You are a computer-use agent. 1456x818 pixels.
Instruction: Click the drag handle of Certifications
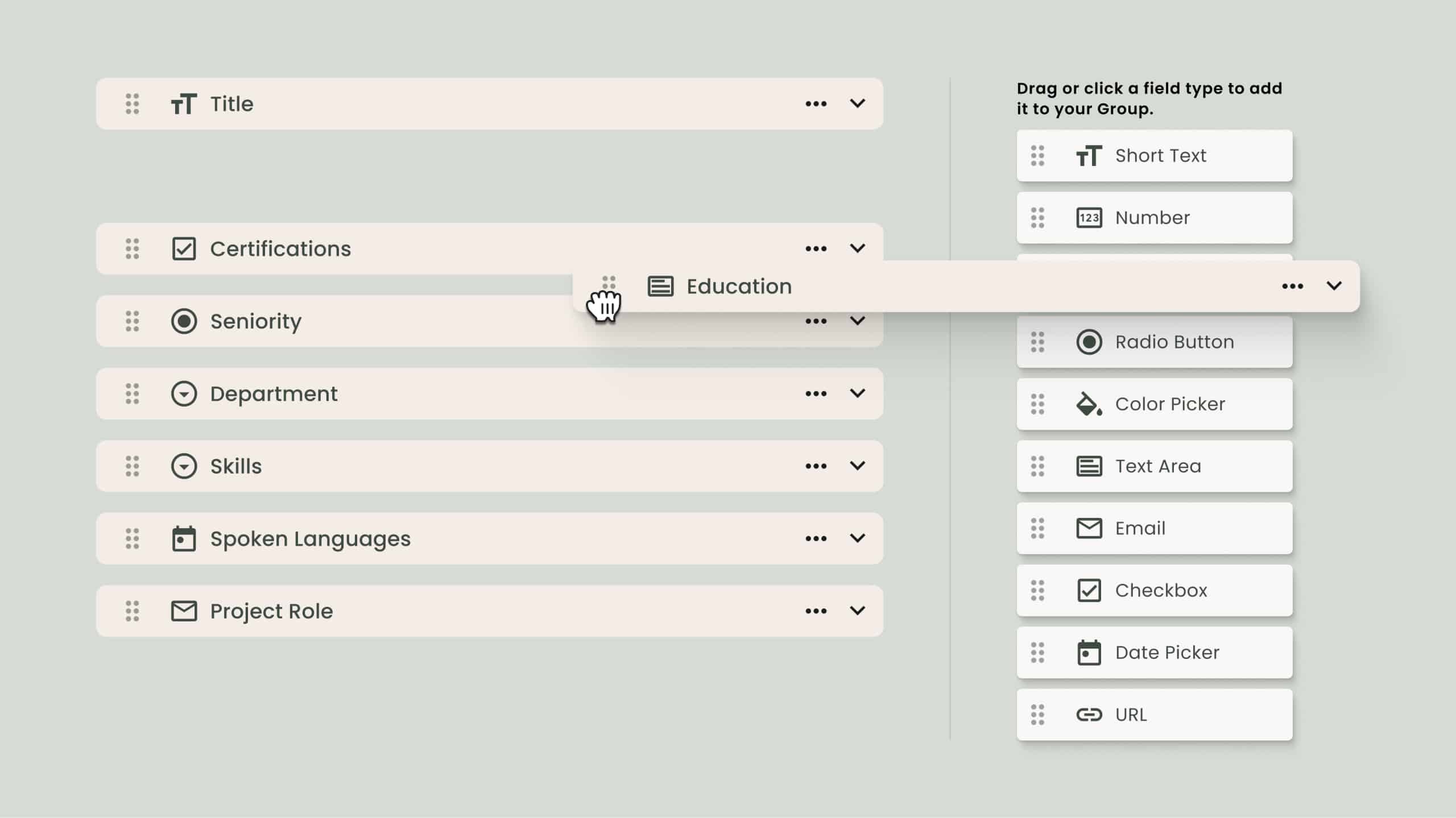[132, 248]
